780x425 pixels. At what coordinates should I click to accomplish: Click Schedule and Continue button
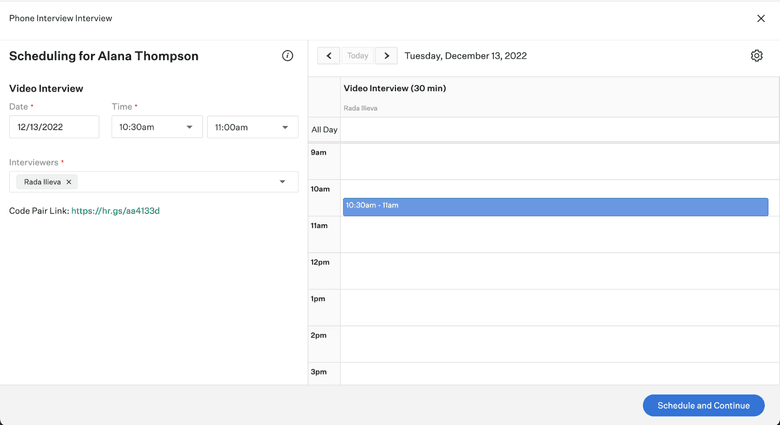703,406
